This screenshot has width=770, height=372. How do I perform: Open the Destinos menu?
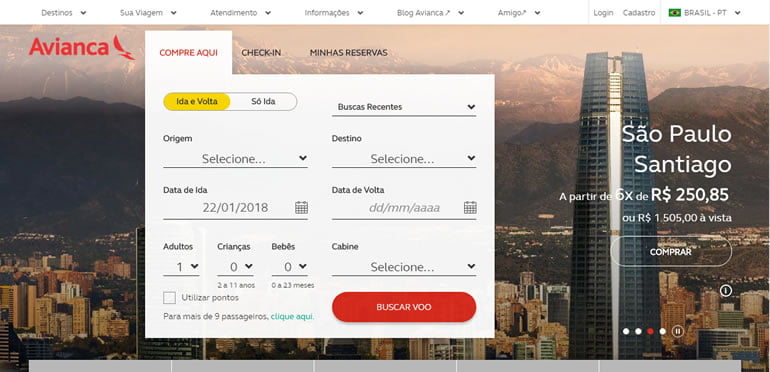(x=63, y=13)
